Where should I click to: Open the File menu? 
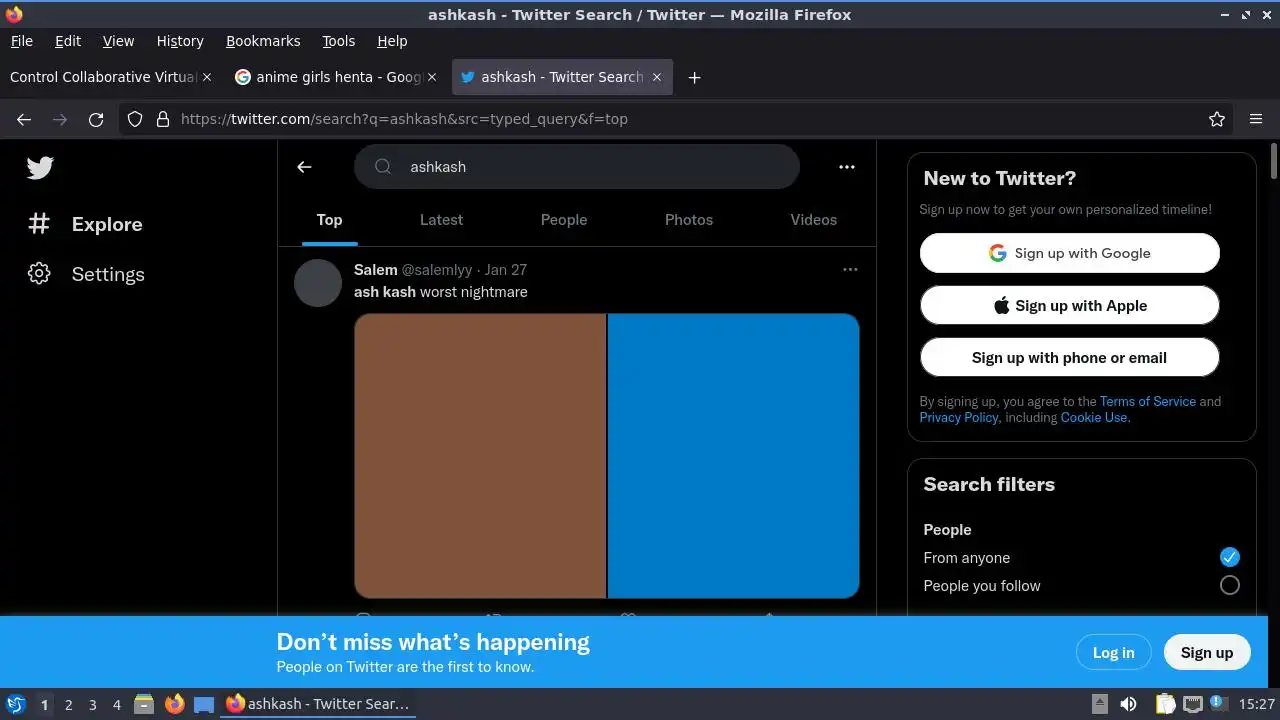pyautogui.click(x=21, y=41)
